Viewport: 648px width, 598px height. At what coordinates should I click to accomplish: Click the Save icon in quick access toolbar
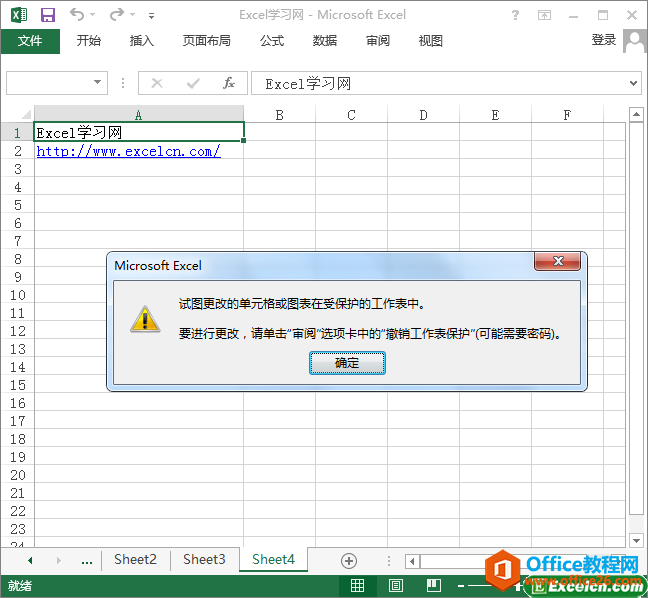47,15
